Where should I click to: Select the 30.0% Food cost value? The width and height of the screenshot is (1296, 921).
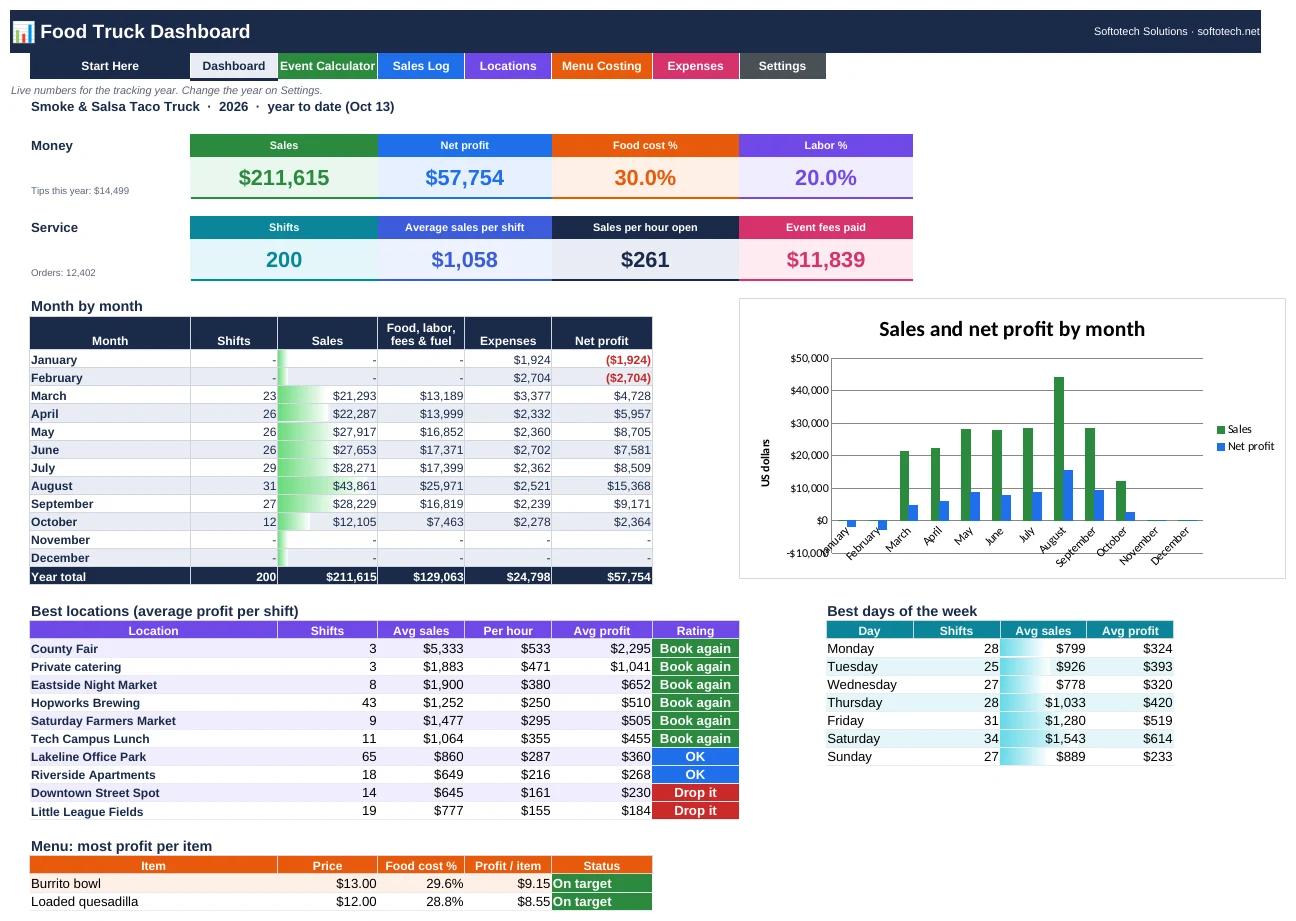645,178
